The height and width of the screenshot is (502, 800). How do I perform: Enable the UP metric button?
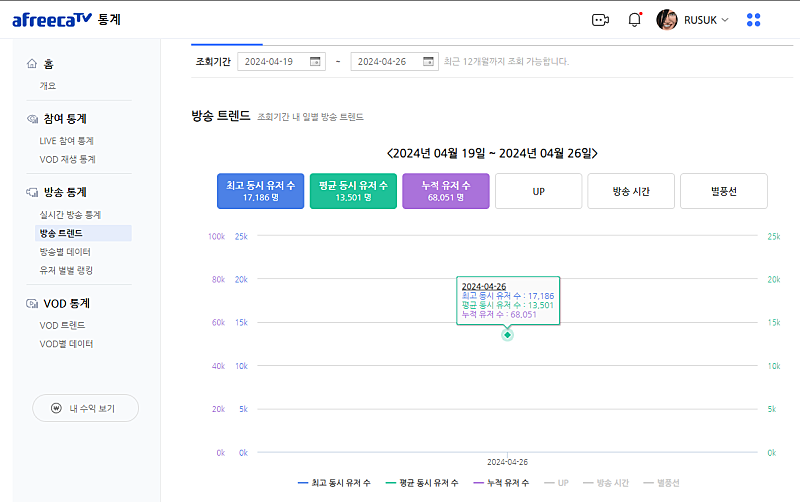click(538, 191)
